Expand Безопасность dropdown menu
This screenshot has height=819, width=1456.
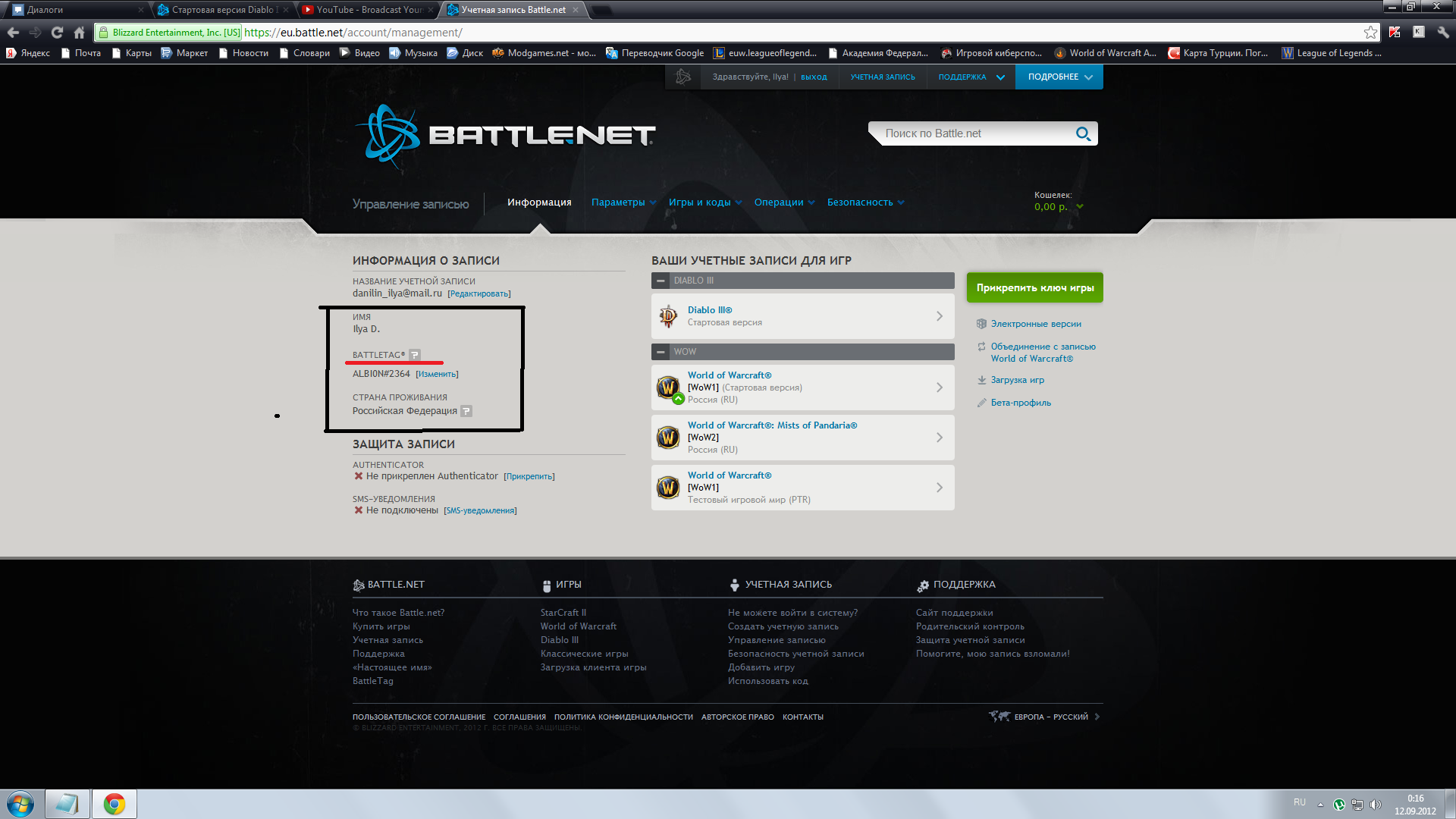click(865, 202)
